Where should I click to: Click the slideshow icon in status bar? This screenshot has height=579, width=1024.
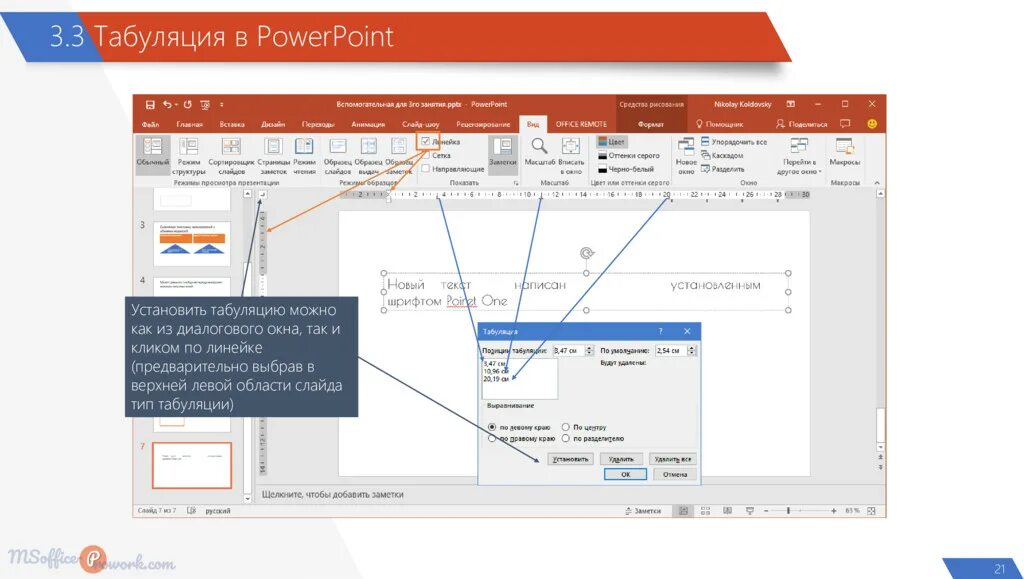click(x=750, y=511)
